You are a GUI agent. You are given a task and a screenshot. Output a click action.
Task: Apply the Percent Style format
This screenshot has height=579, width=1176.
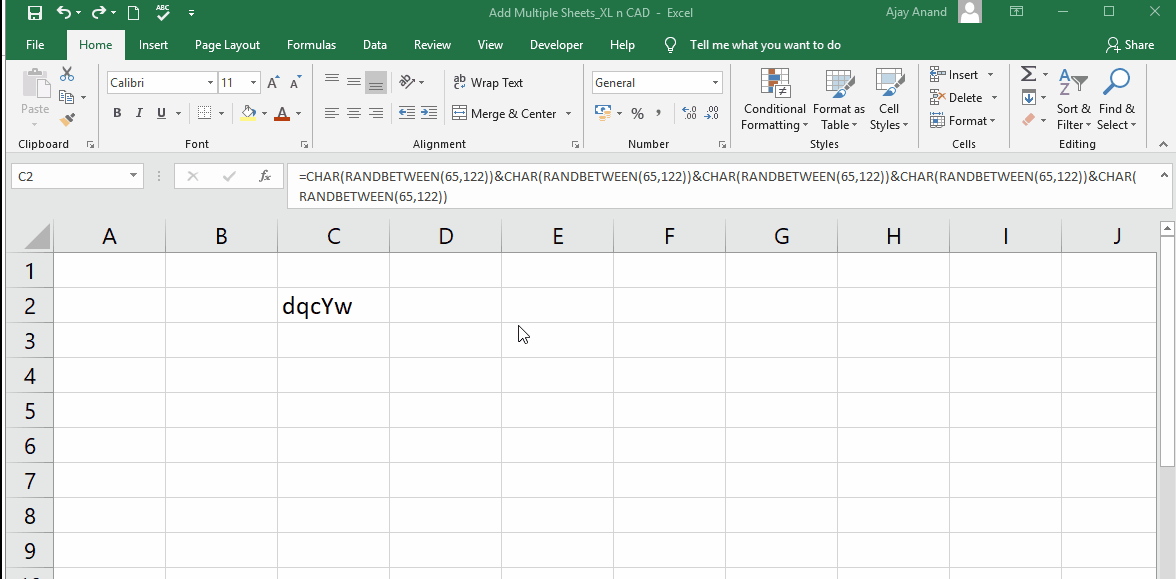[x=637, y=113]
